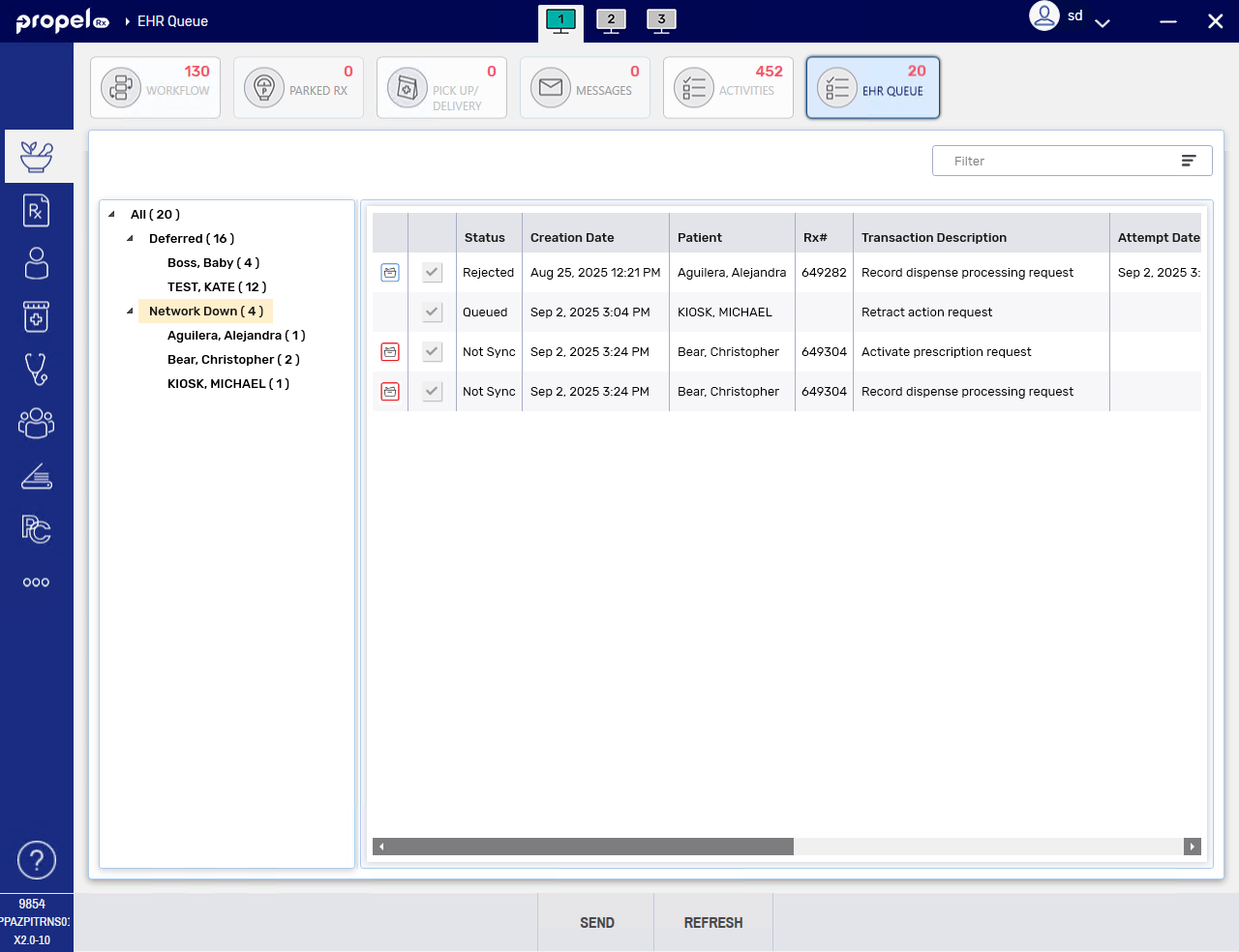
Task: Click the stethoscope doctor sidebar icon
Action: [36, 369]
